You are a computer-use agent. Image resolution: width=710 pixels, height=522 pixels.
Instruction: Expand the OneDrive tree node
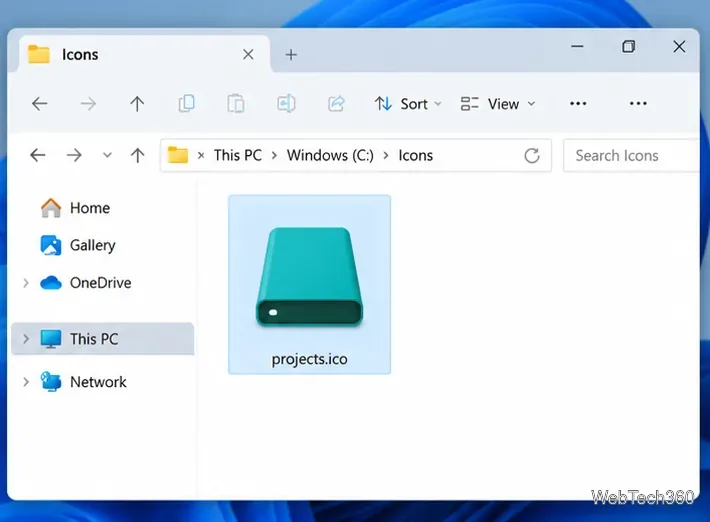(x=26, y=283)
